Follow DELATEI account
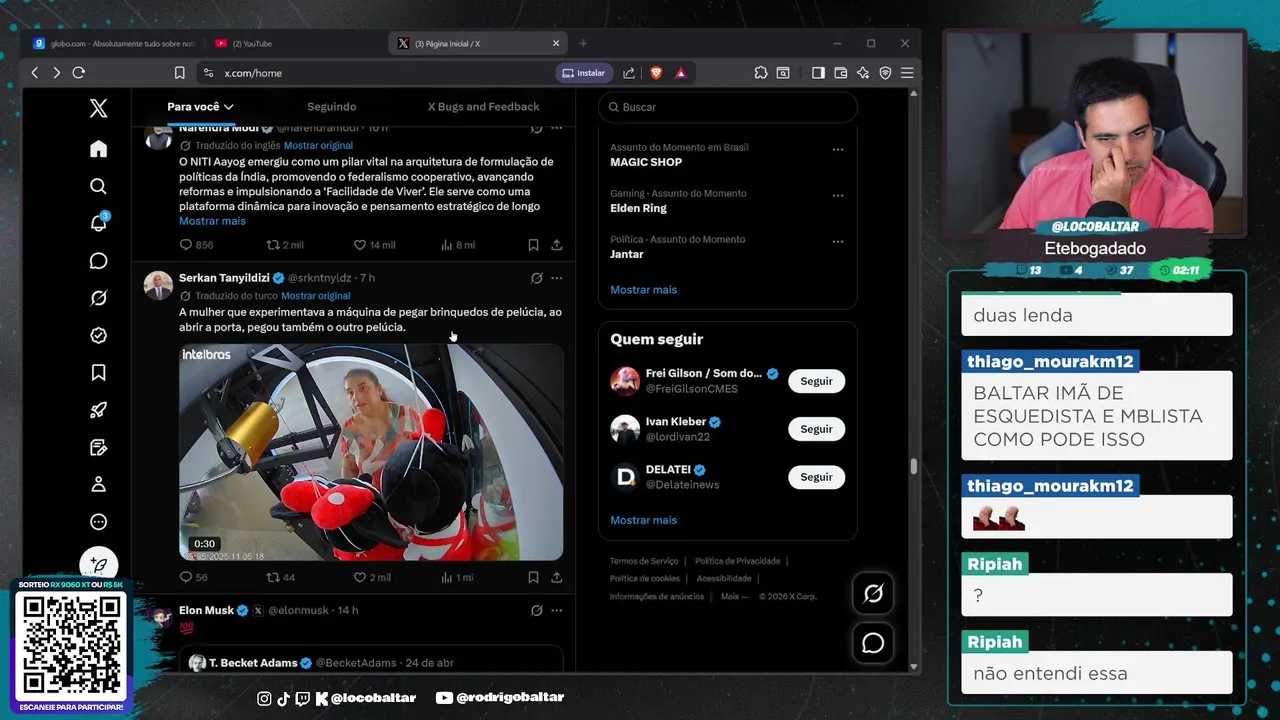The height and width of the screenshot is (720, 1280). pos(816,477)
